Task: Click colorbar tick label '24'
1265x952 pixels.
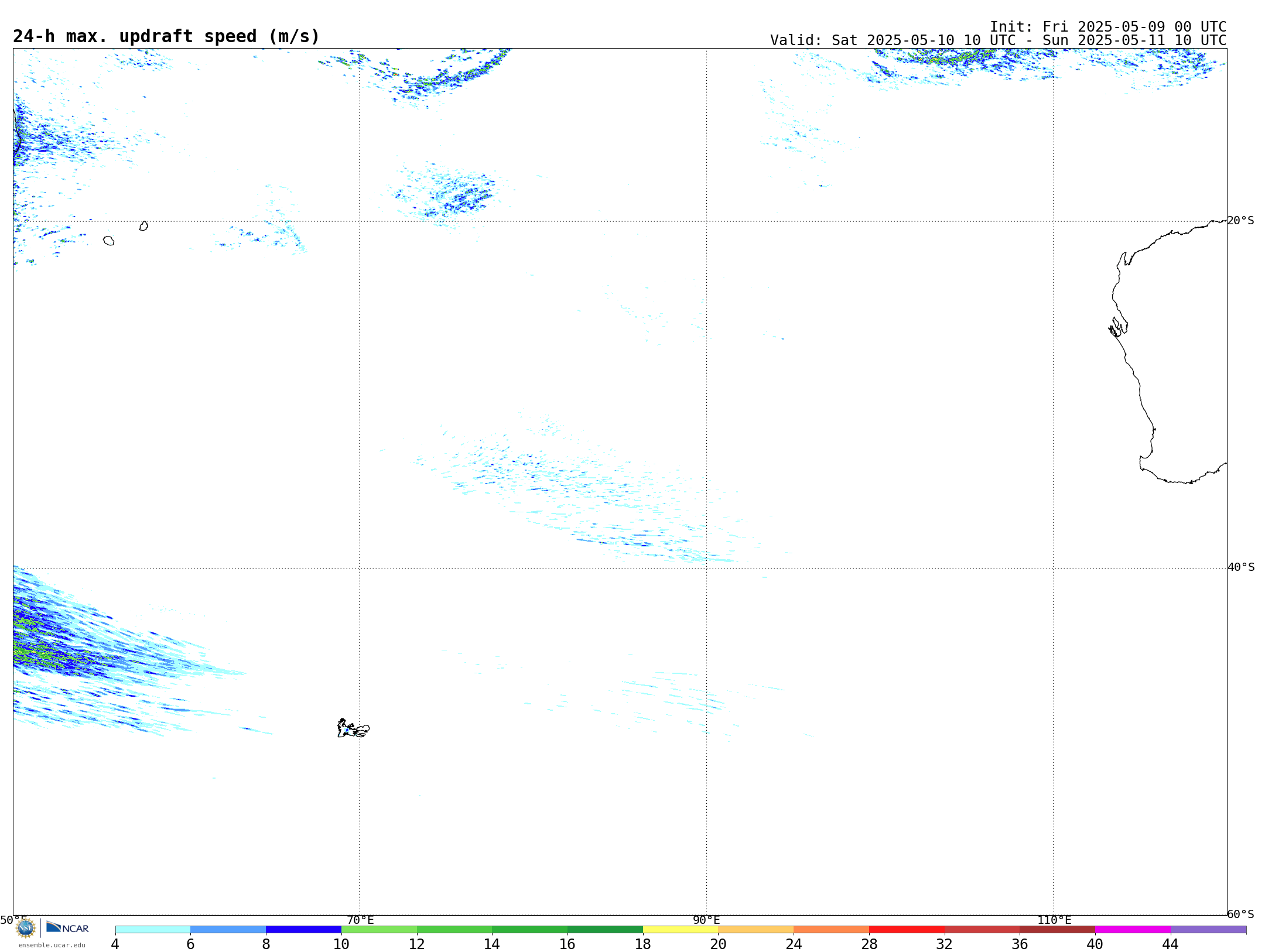Action: tap(794, 944)
